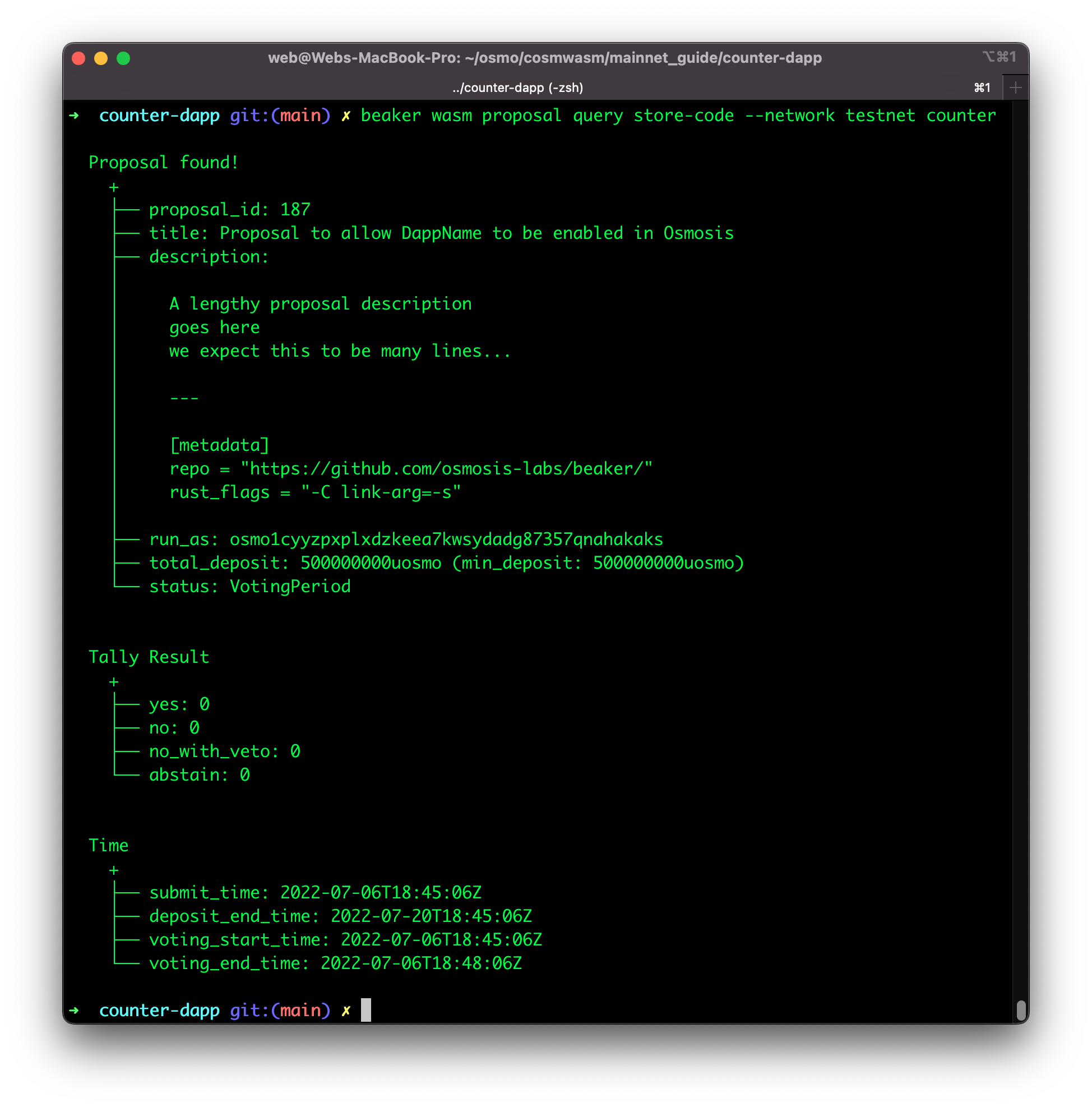Click the ⌘1 tab shortcut indicator

[982, 87]
